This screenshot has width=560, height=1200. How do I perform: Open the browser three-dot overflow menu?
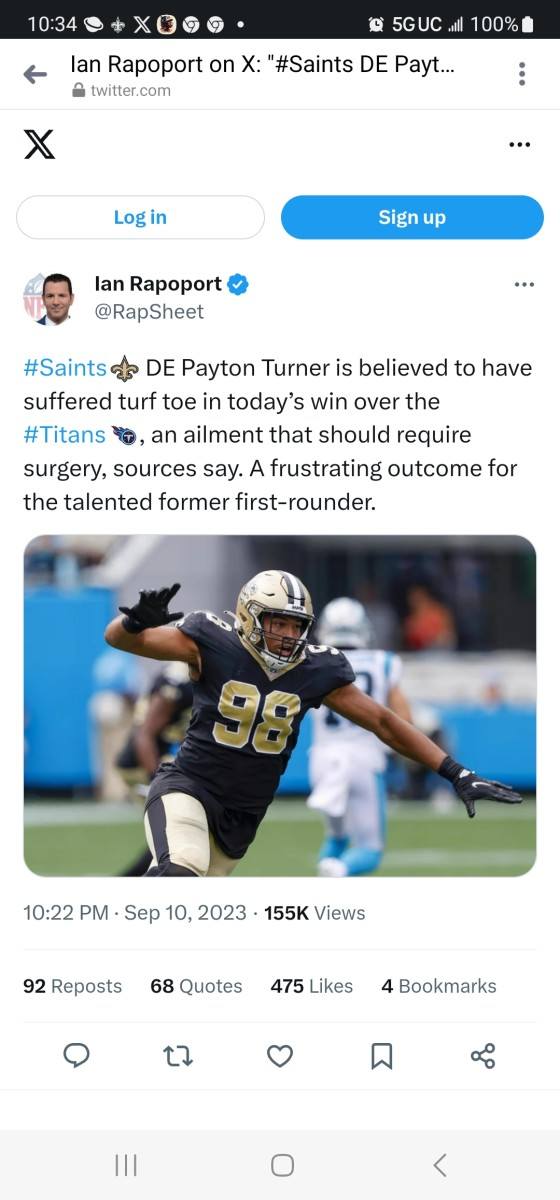521,74
